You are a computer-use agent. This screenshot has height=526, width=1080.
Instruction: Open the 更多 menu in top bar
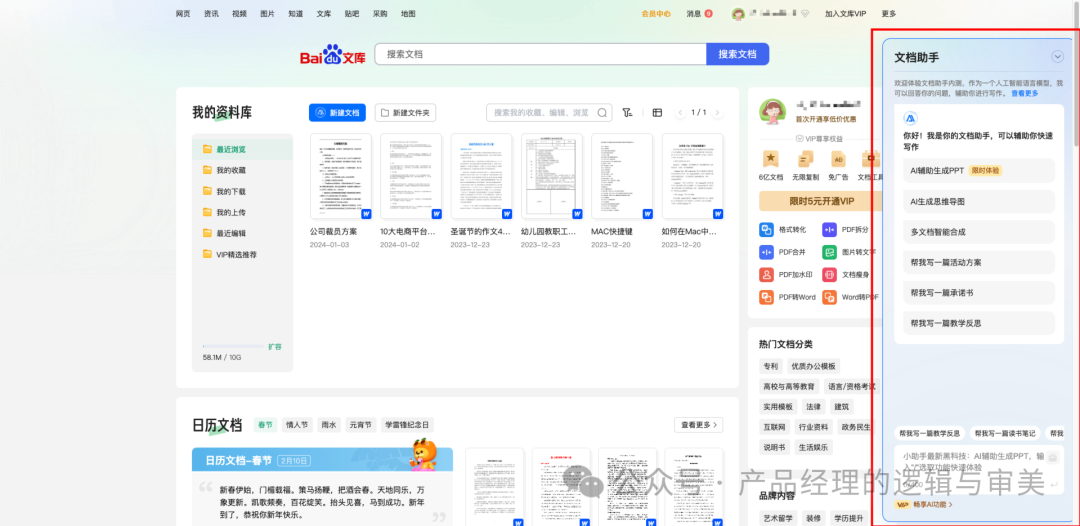889,14
